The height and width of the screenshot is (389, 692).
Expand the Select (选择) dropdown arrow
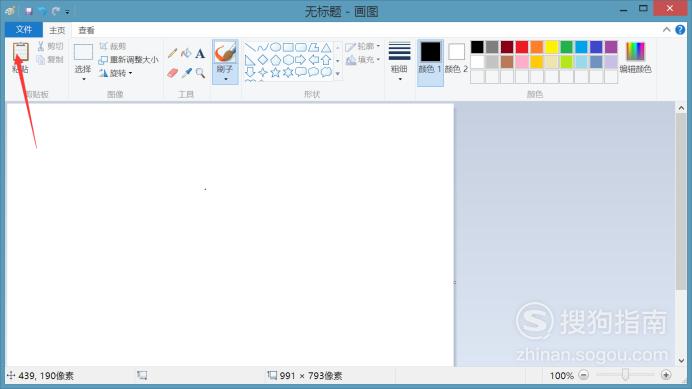coord(83,79)
